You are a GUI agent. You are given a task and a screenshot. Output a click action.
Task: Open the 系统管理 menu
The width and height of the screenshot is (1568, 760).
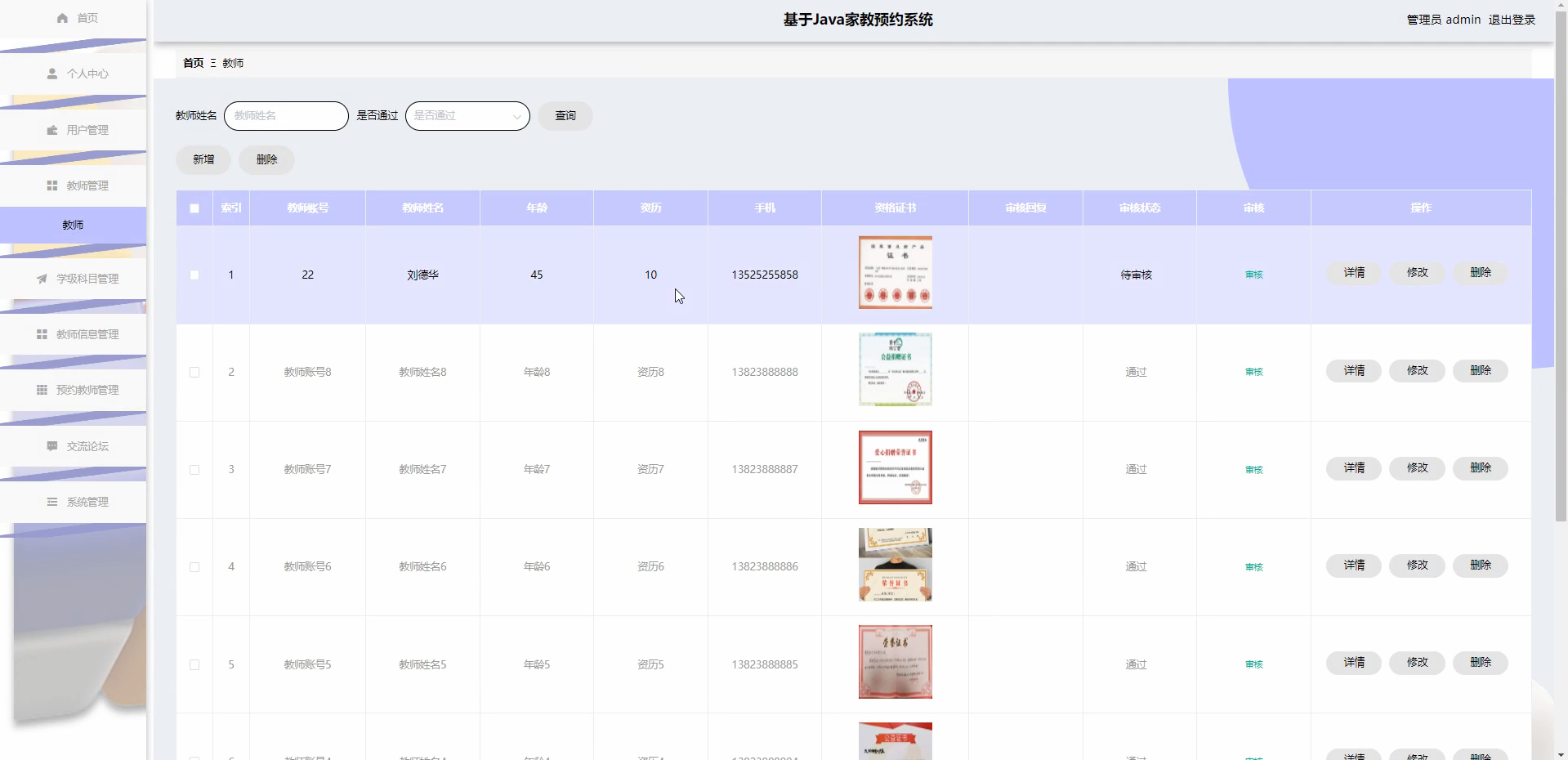[x=74, y=502]
